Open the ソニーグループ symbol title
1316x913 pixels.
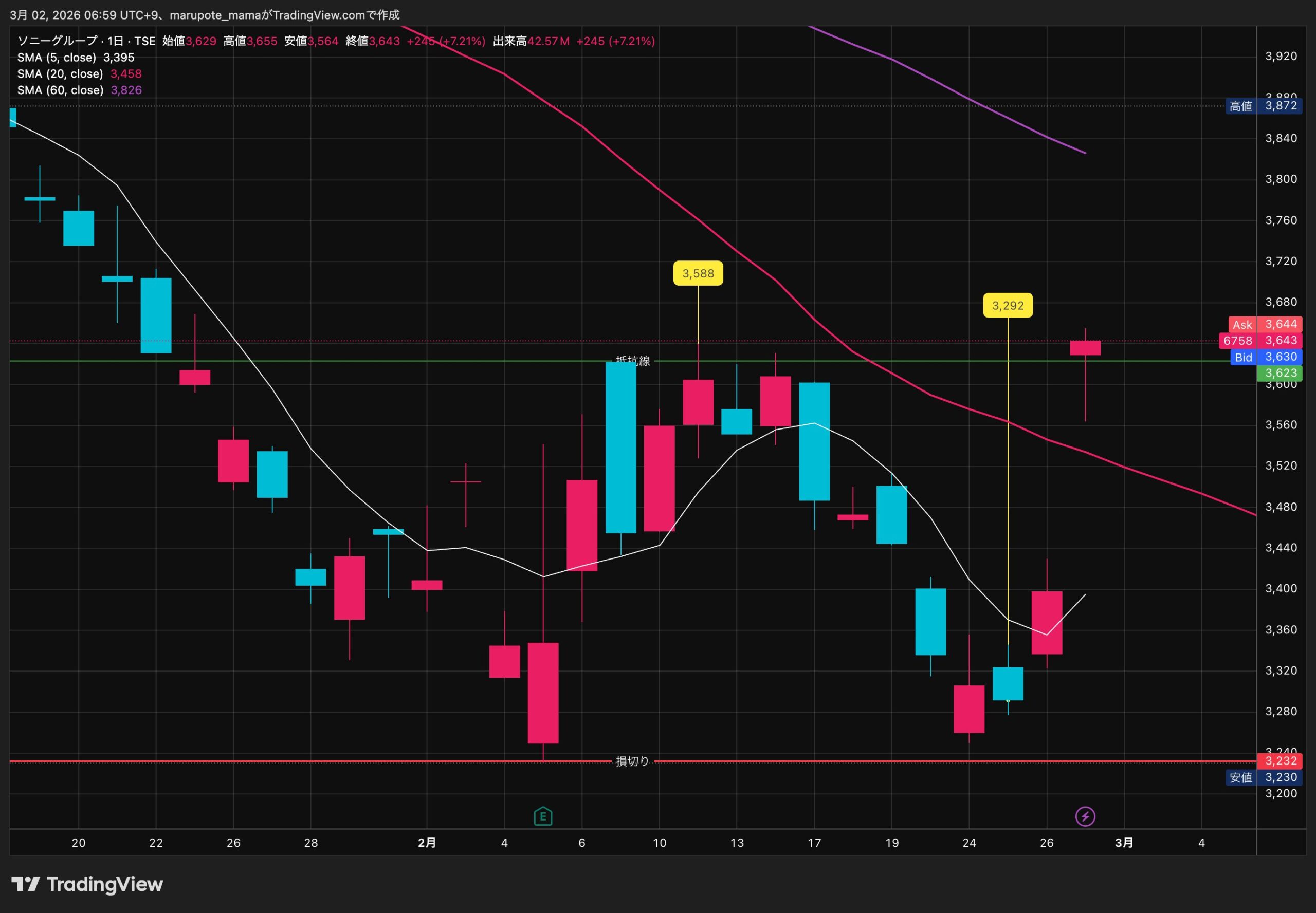pos(57,41)
